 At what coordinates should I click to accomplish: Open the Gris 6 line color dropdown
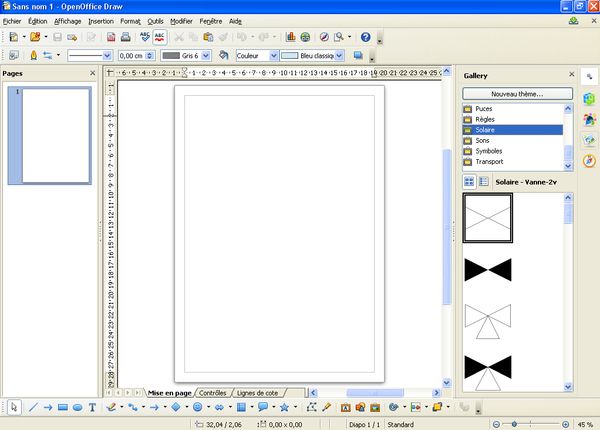[206, 55]
